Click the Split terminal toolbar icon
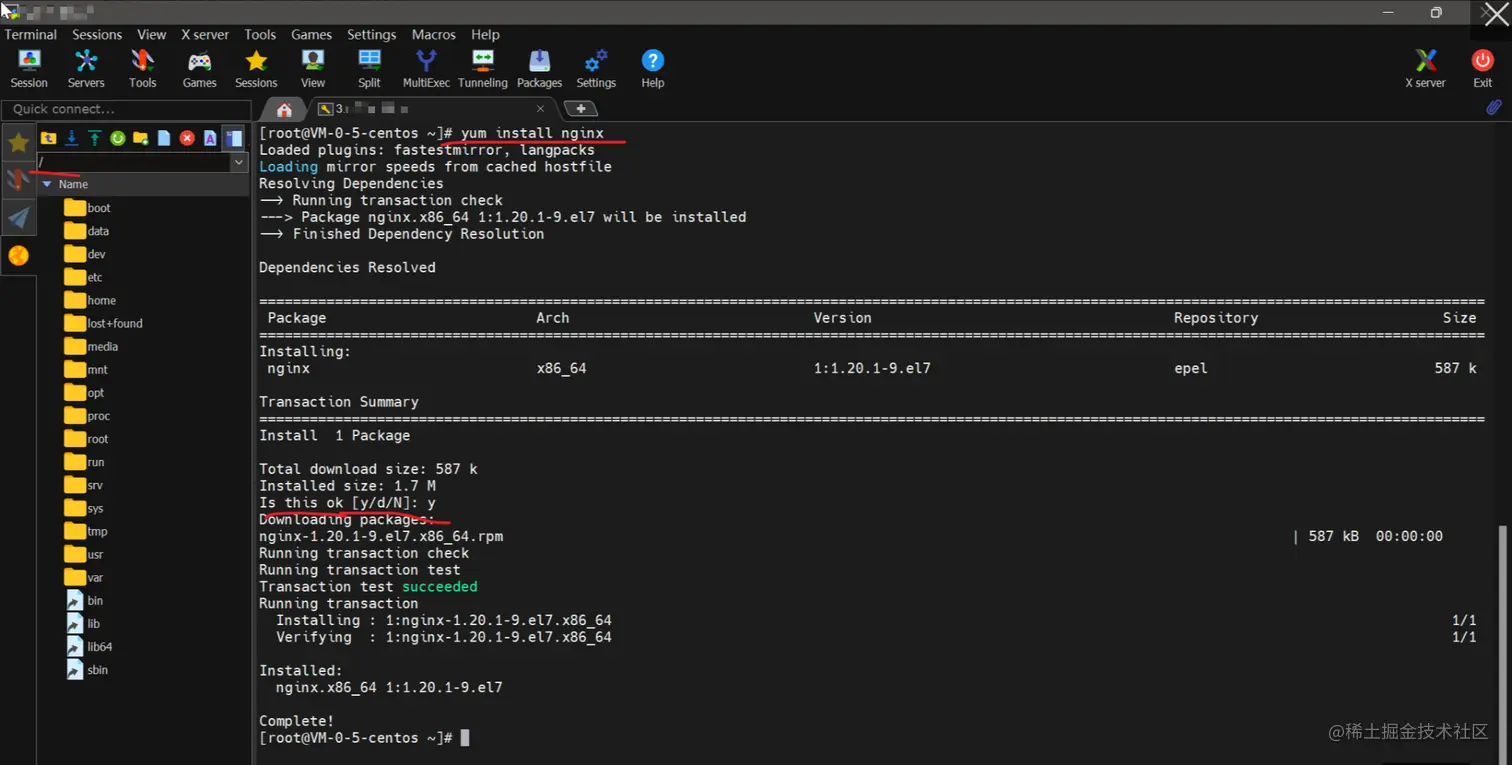The height and width of the screenshot is (765, 1512). click(x=369, y=69)
